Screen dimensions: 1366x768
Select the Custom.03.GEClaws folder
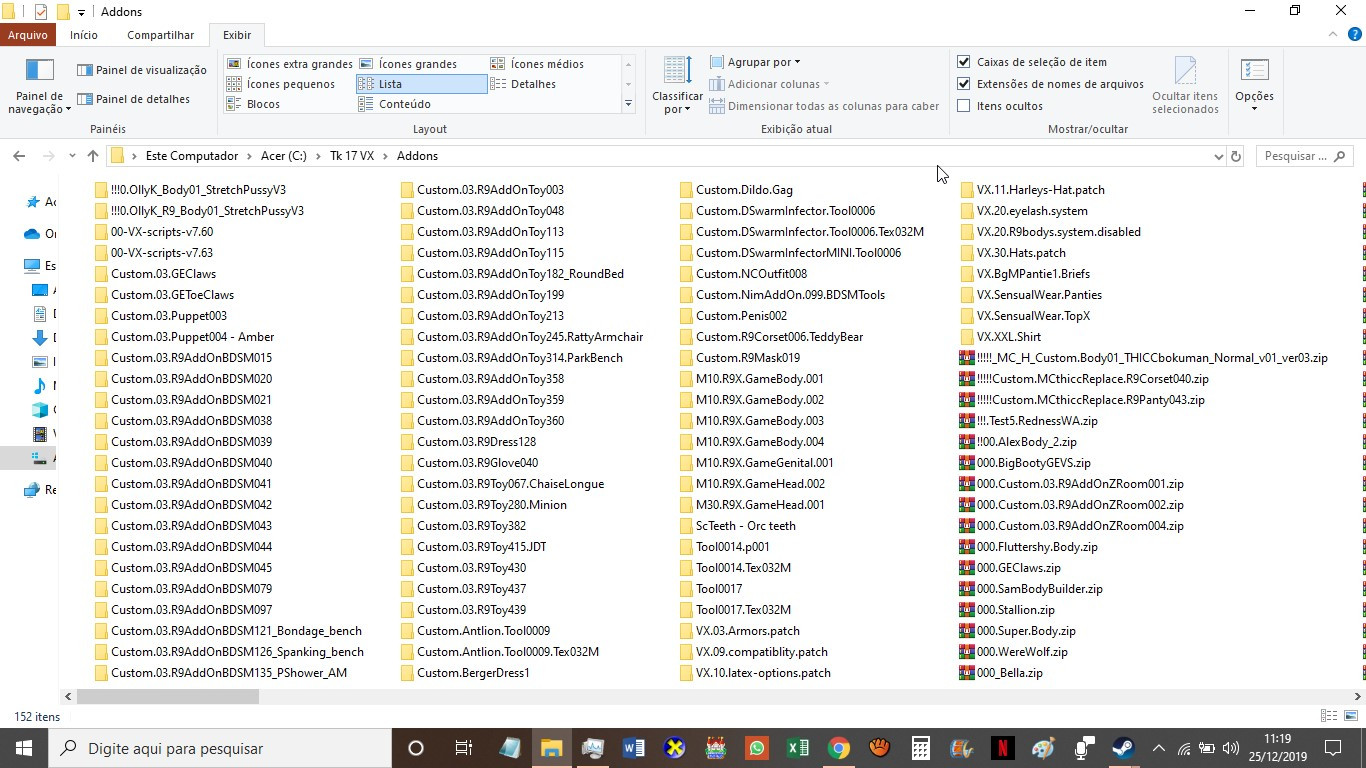tap(163, 274)
